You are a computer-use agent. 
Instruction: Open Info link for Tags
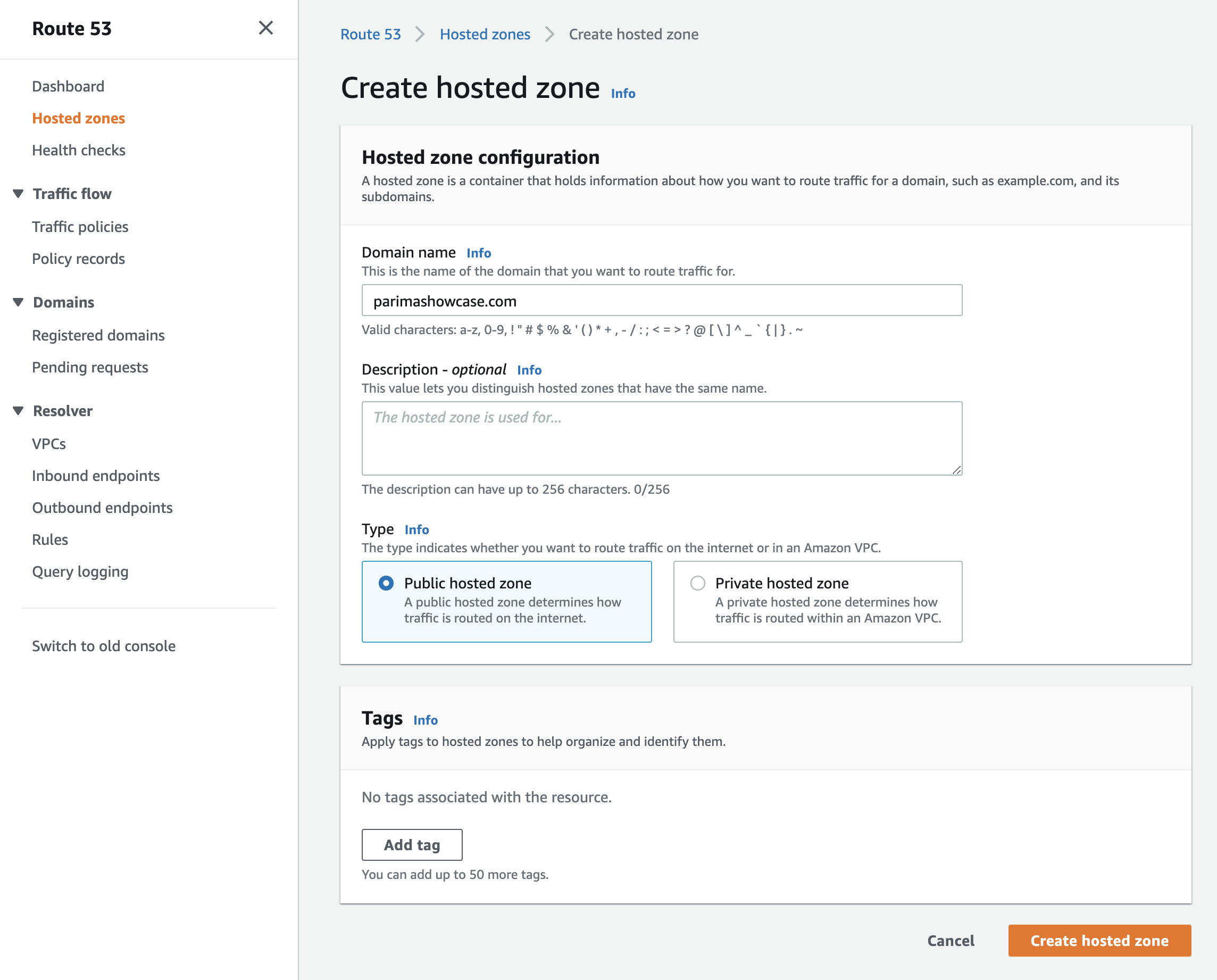point(425,720)
